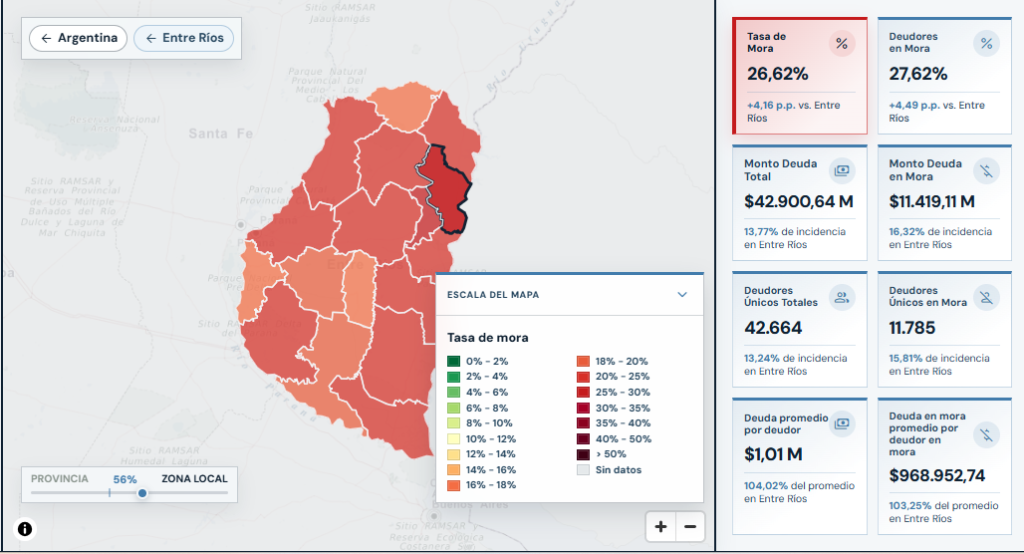
Task: Click the PROVINCIA label on the slider
Action: tap(59, 479)
